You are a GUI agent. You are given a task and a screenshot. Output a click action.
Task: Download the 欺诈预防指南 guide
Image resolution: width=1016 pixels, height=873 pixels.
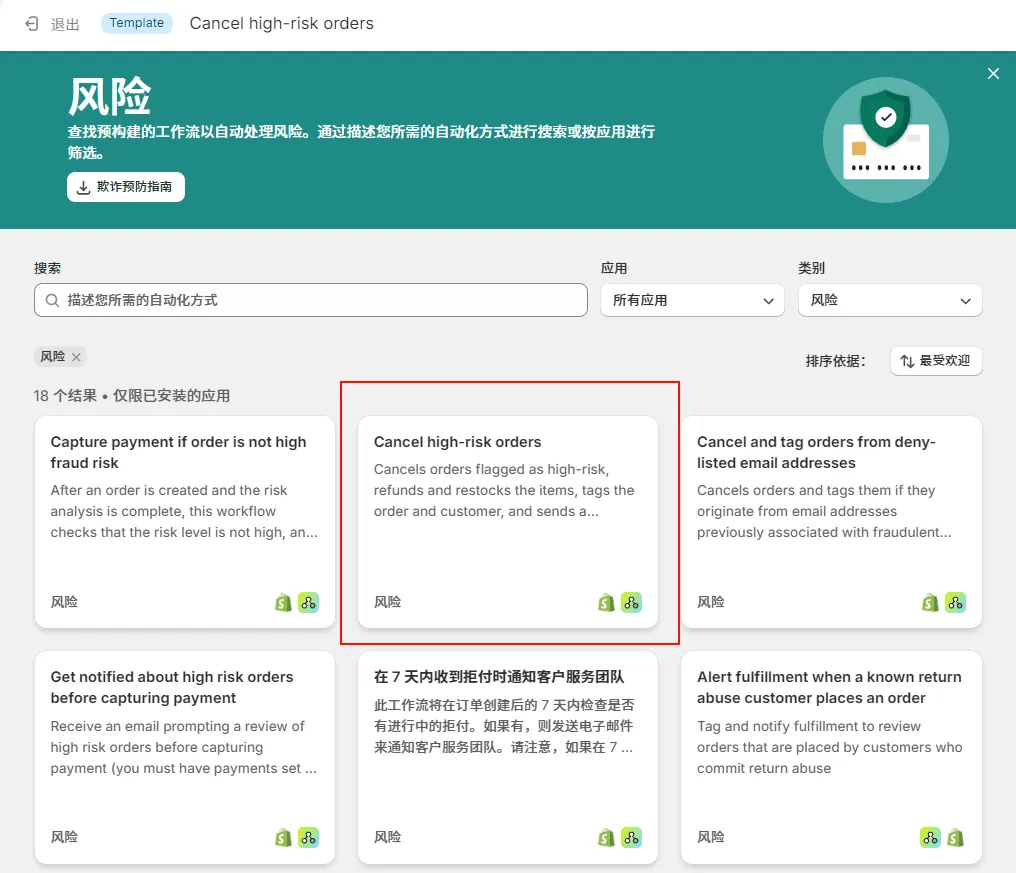click(x=126, y=187)
